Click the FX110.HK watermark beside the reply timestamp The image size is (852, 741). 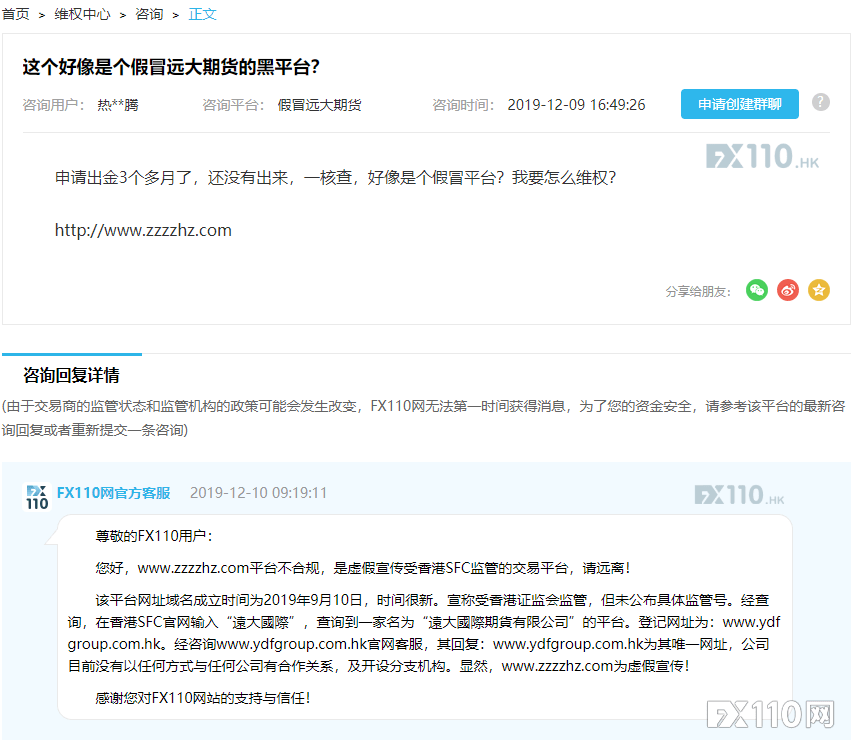(739, 495)
